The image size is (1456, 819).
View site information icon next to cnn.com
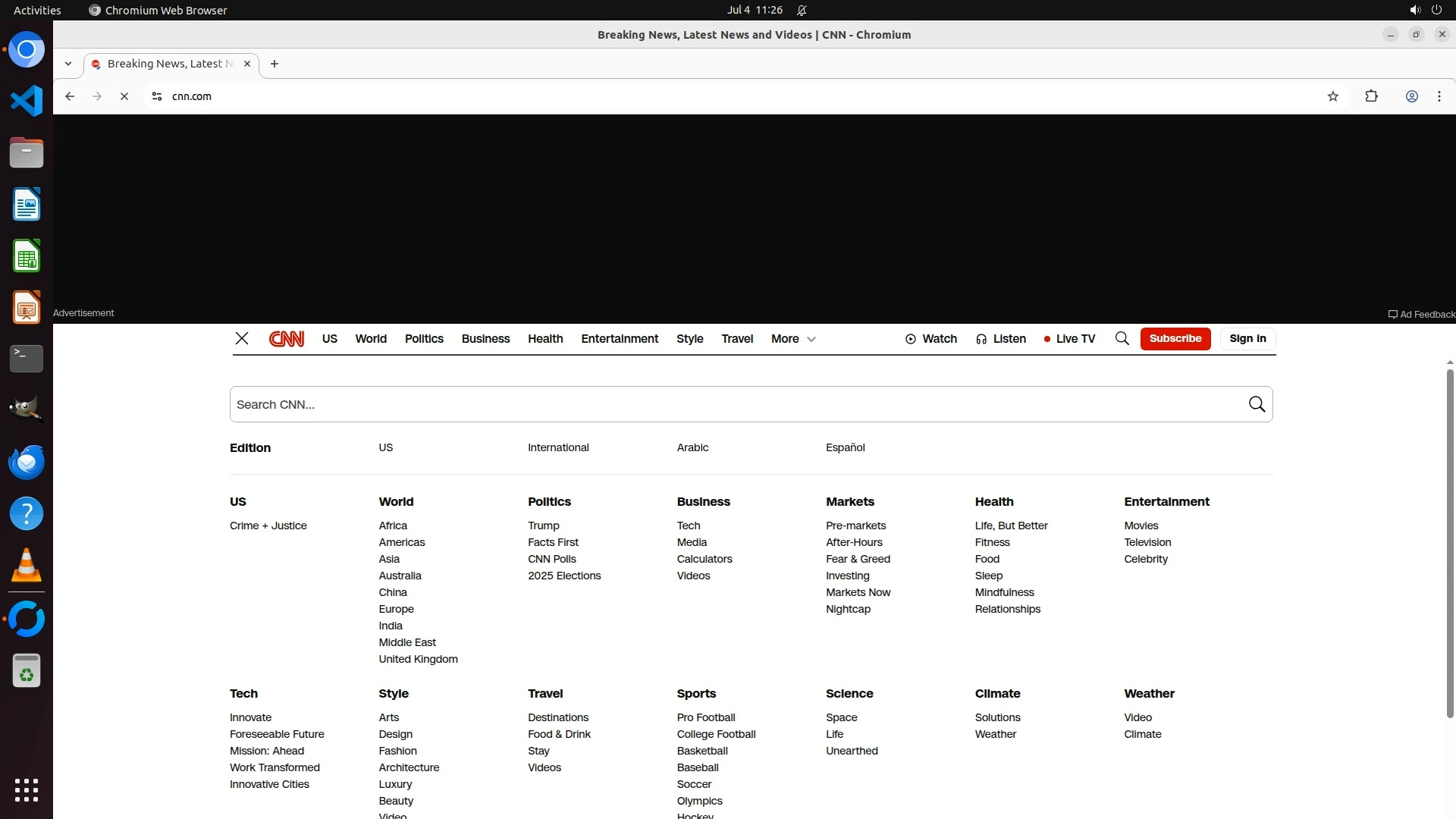(x=157, y=96)
